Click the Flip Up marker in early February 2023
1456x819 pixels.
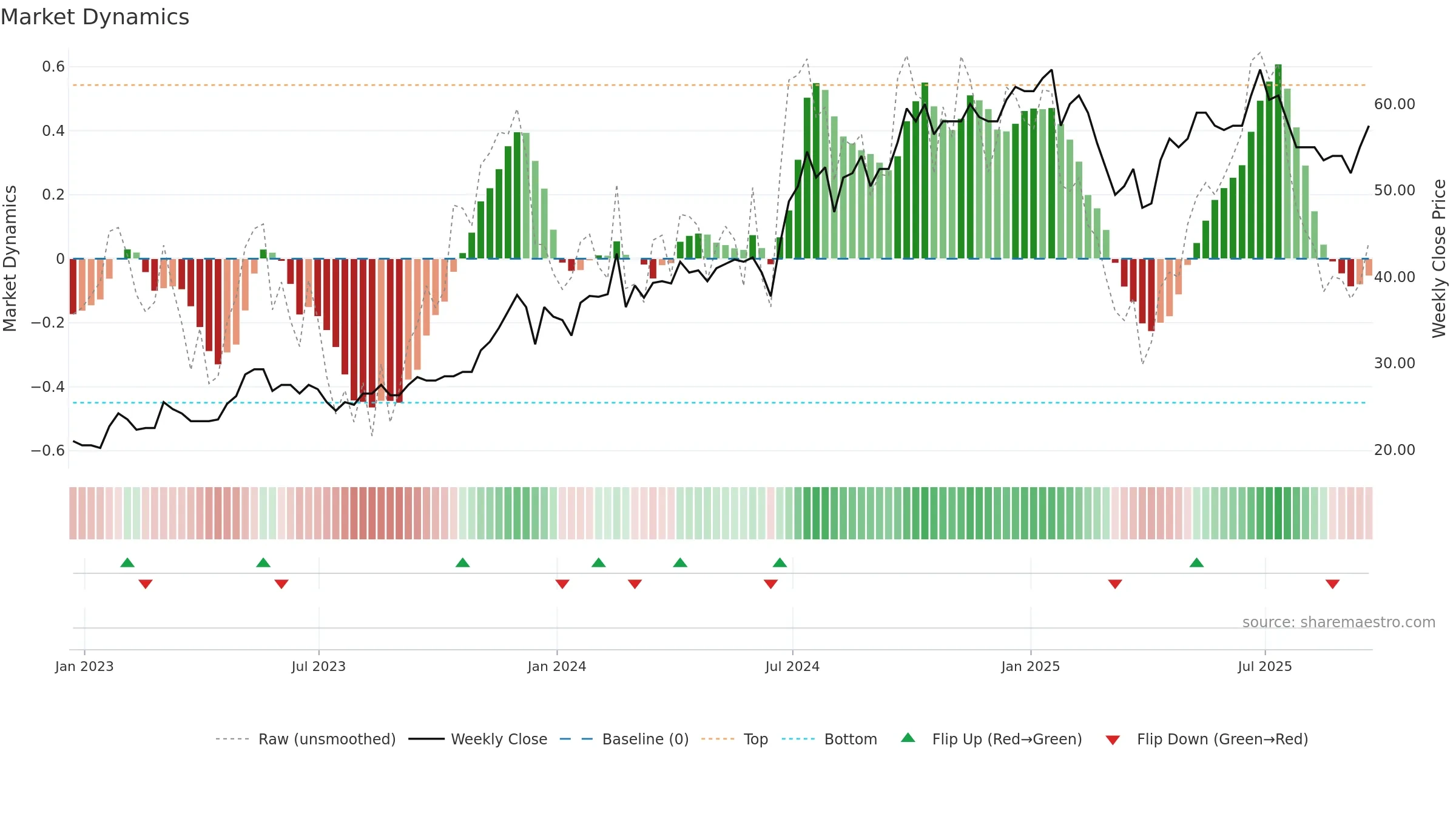pos(127,562)
